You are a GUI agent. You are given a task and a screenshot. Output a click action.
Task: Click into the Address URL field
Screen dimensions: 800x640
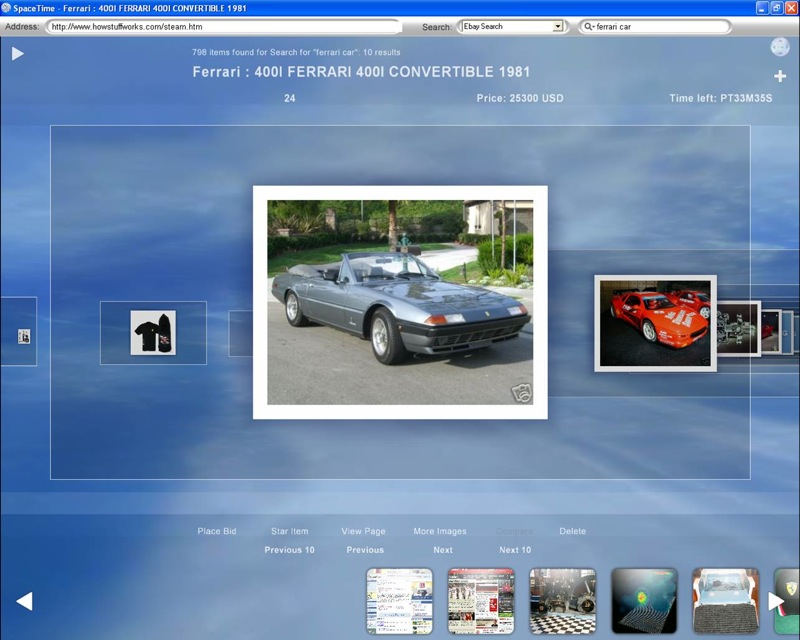223,27
